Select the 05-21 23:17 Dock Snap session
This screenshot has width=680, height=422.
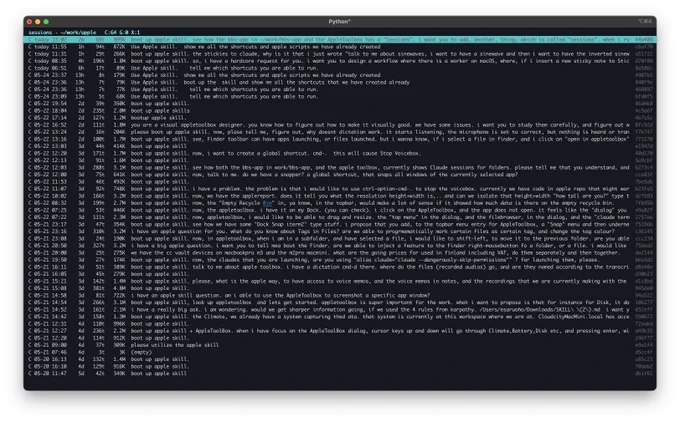coord(340,224)
